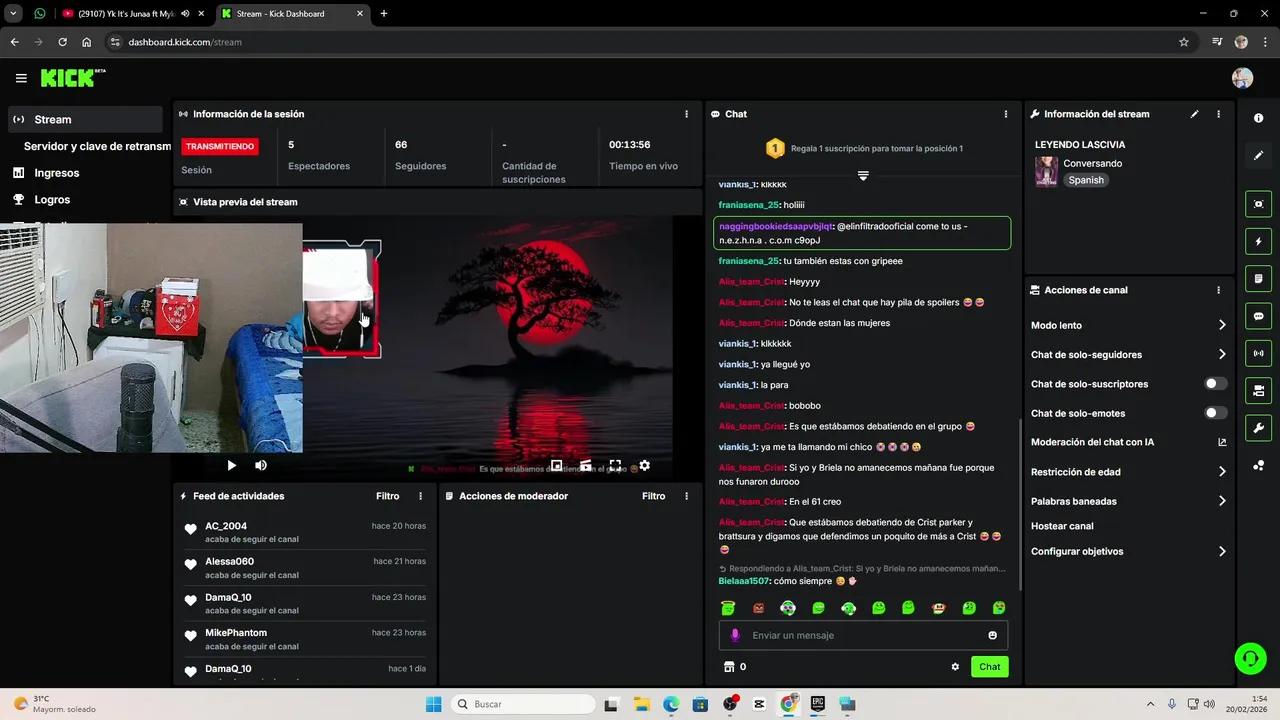Open Acciones de canal three-dot menu
Image resolution: width=1280 pixels, height=720 pixels.
(x=1218, y=290)
